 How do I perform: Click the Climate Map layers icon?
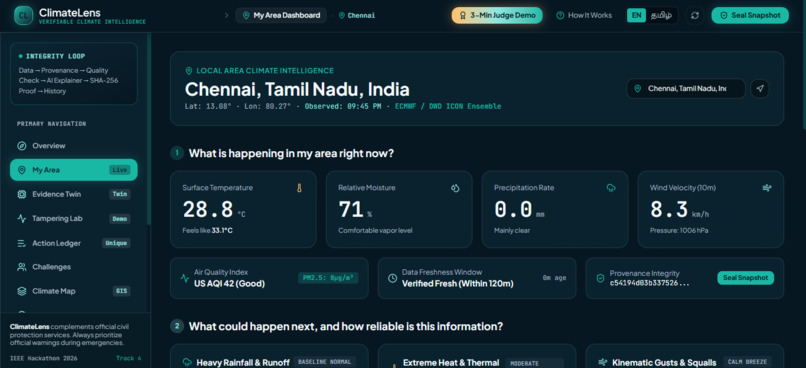[x=22, y=291]
